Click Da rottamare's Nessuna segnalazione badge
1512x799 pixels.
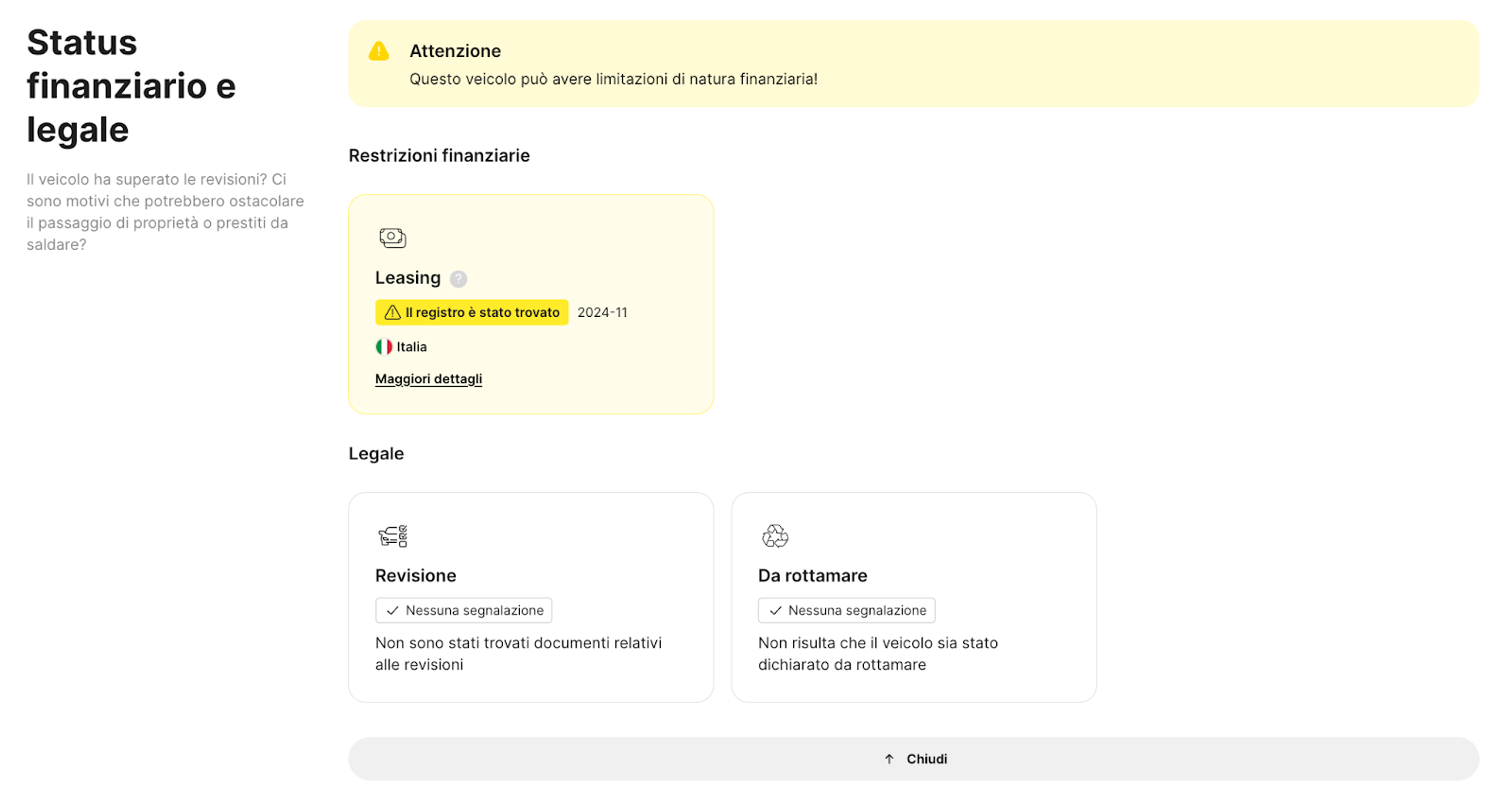(x=847, y=610)
